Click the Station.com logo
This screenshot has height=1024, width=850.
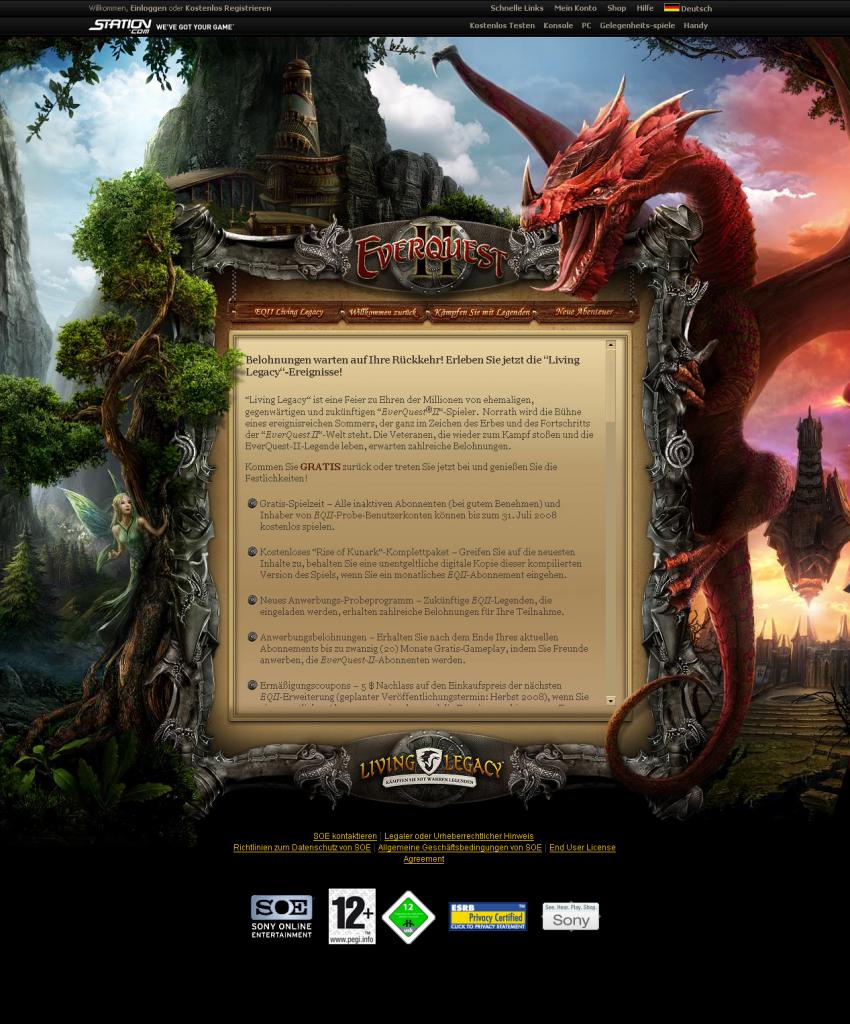coord(120,25)
